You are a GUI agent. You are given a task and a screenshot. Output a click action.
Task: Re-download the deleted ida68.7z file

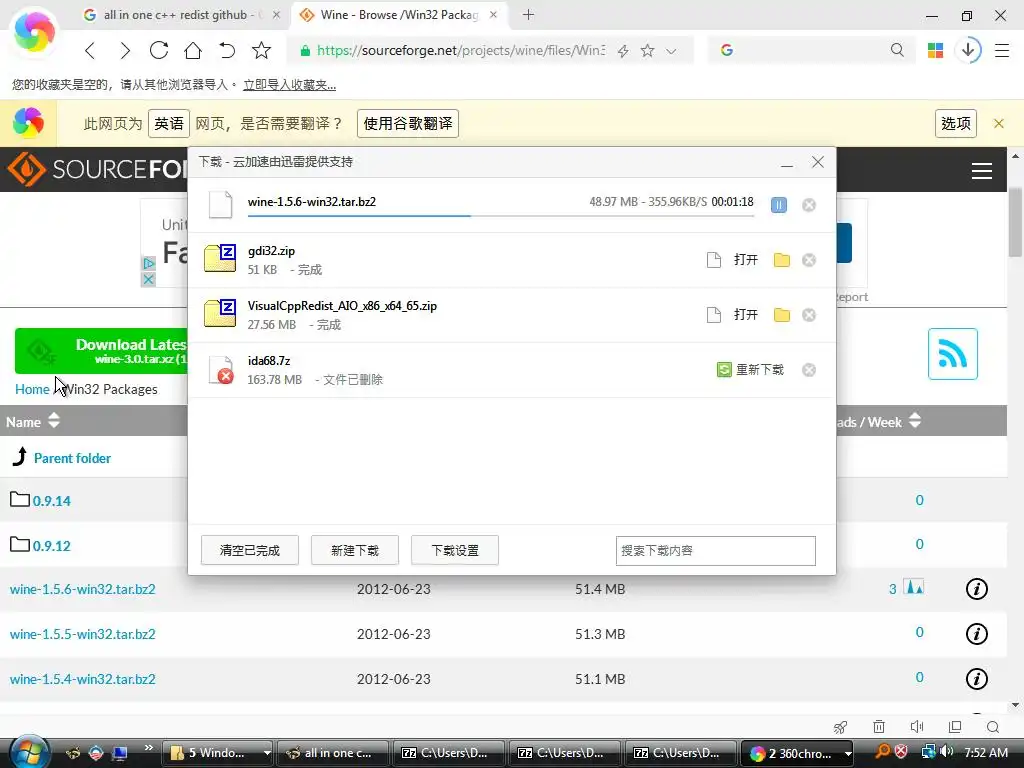[x=750, y=370]
